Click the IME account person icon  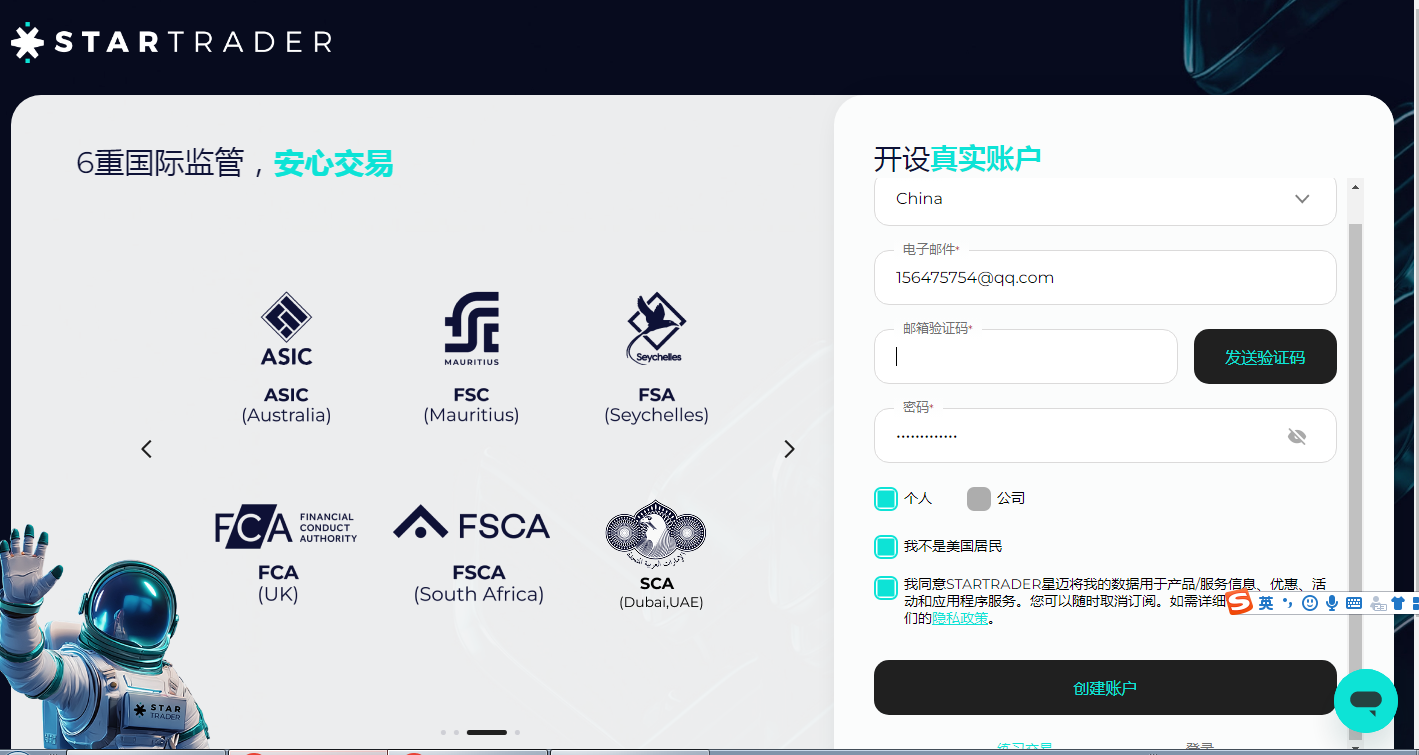(1378, 603)
